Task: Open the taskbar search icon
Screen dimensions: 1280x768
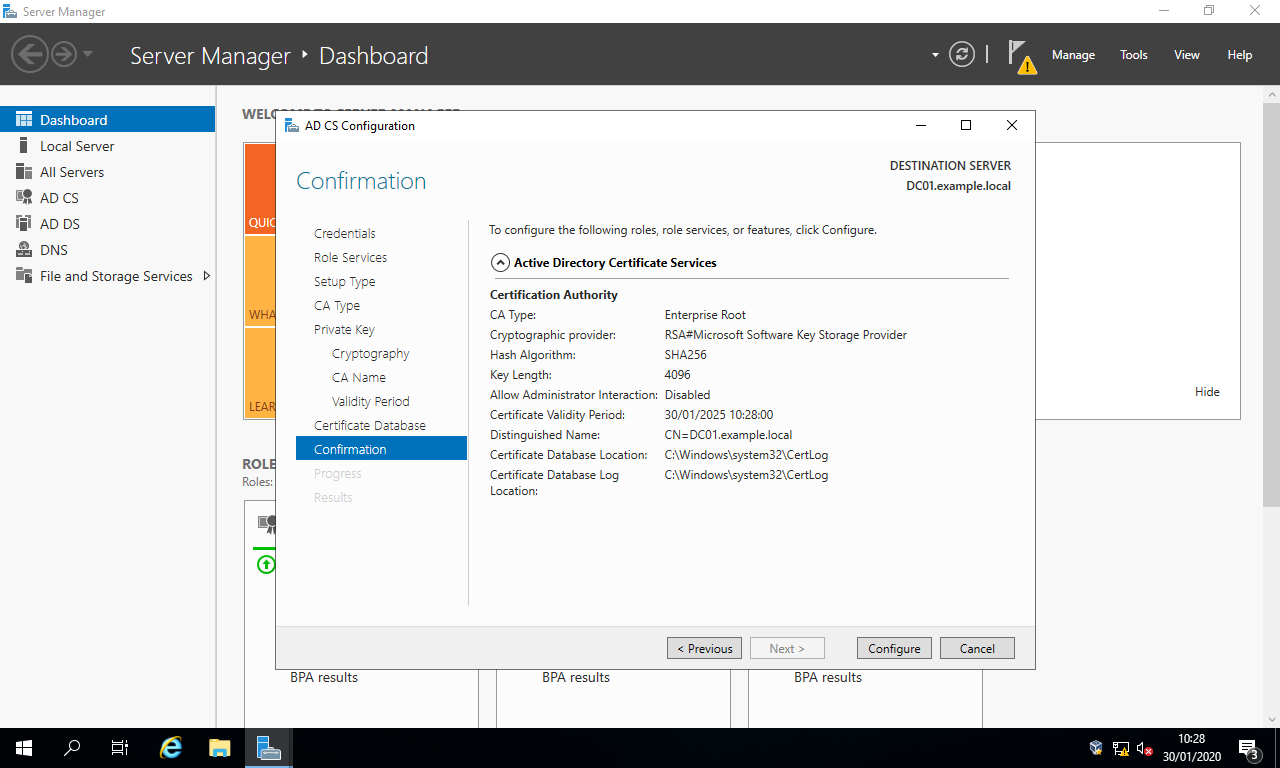Action: pyautogui.click(x=72, y=747)
